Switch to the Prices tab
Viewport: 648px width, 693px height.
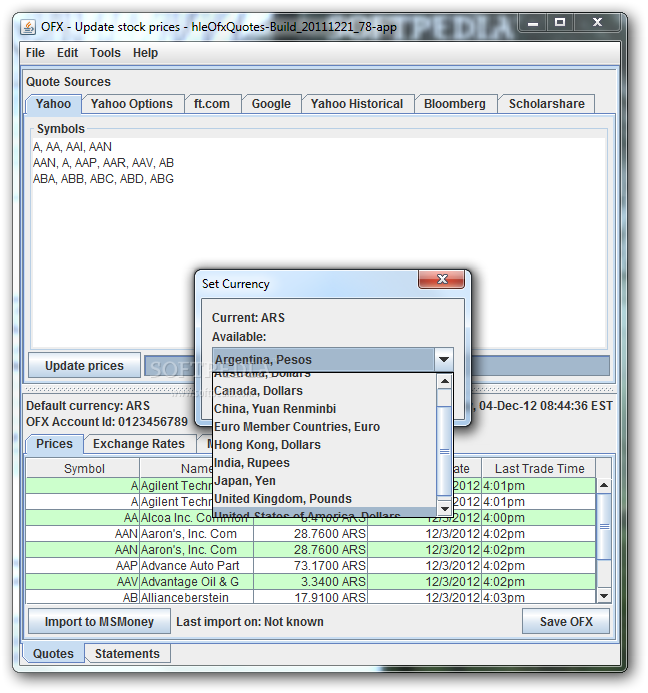pyautogui.click(x=54, y=444)
